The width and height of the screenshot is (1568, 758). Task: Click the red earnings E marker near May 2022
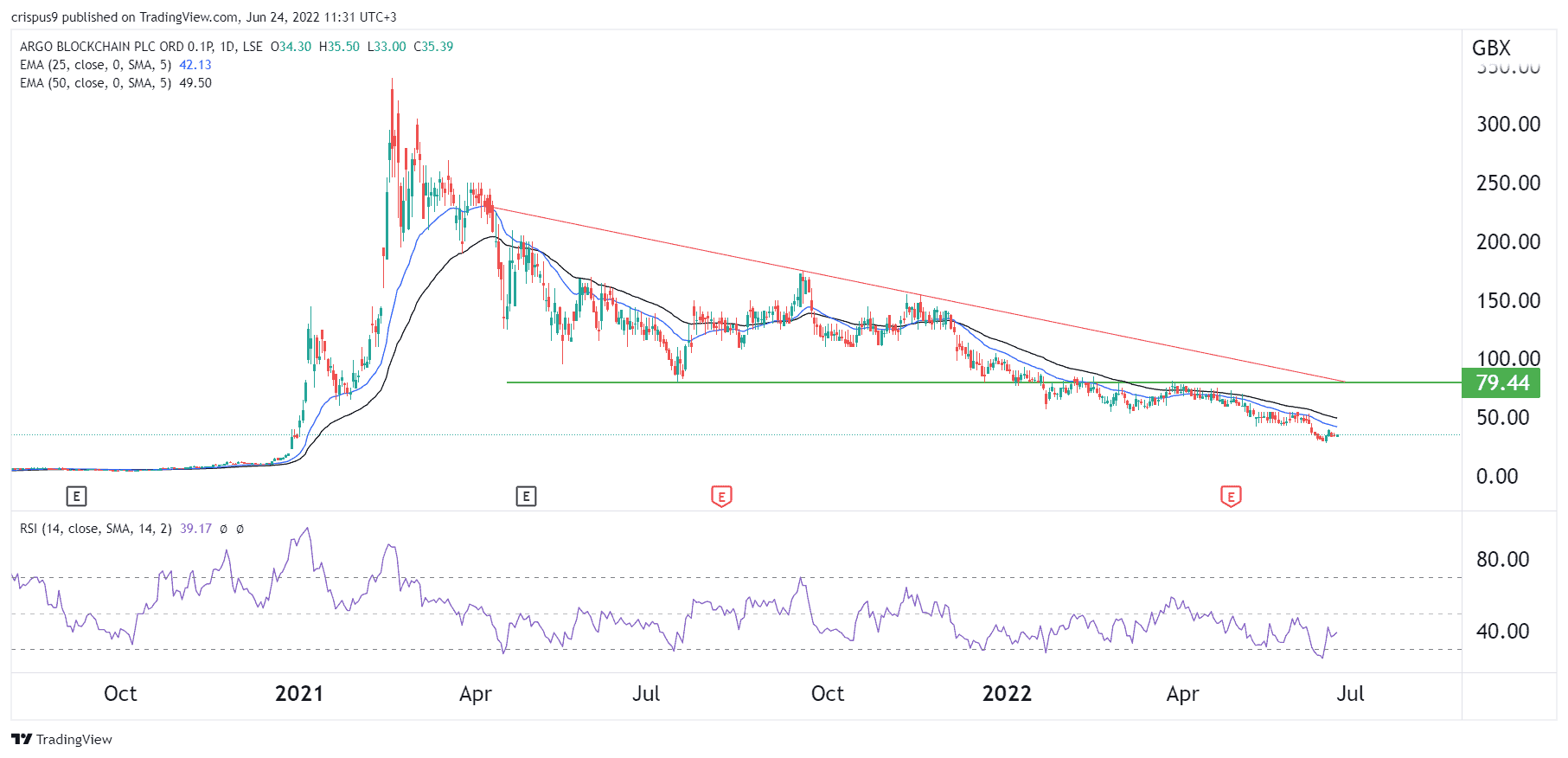(1231, 497)
